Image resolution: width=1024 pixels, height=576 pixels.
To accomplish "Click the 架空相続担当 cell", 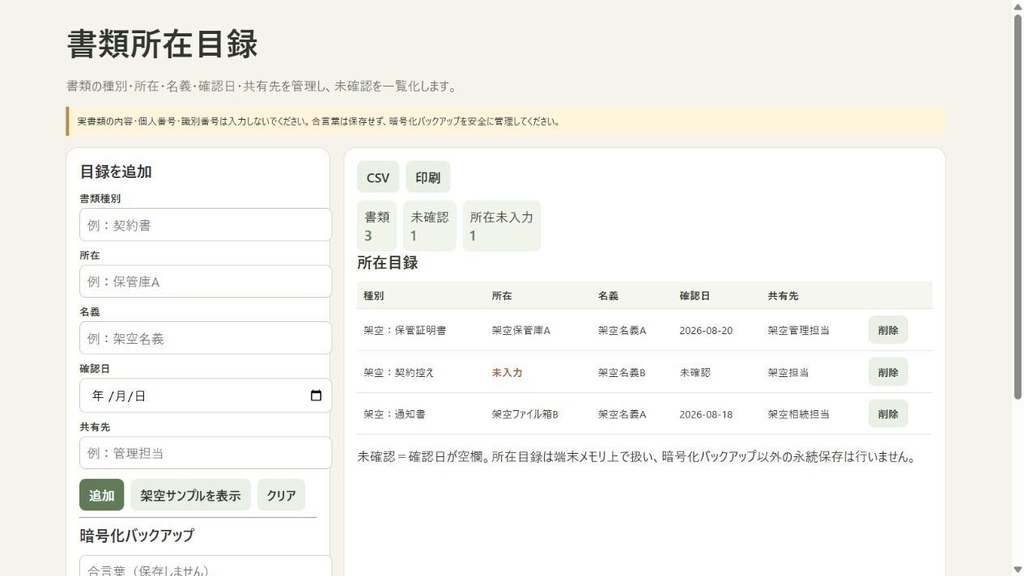I will pyautogui.click(x=799, y=414).
